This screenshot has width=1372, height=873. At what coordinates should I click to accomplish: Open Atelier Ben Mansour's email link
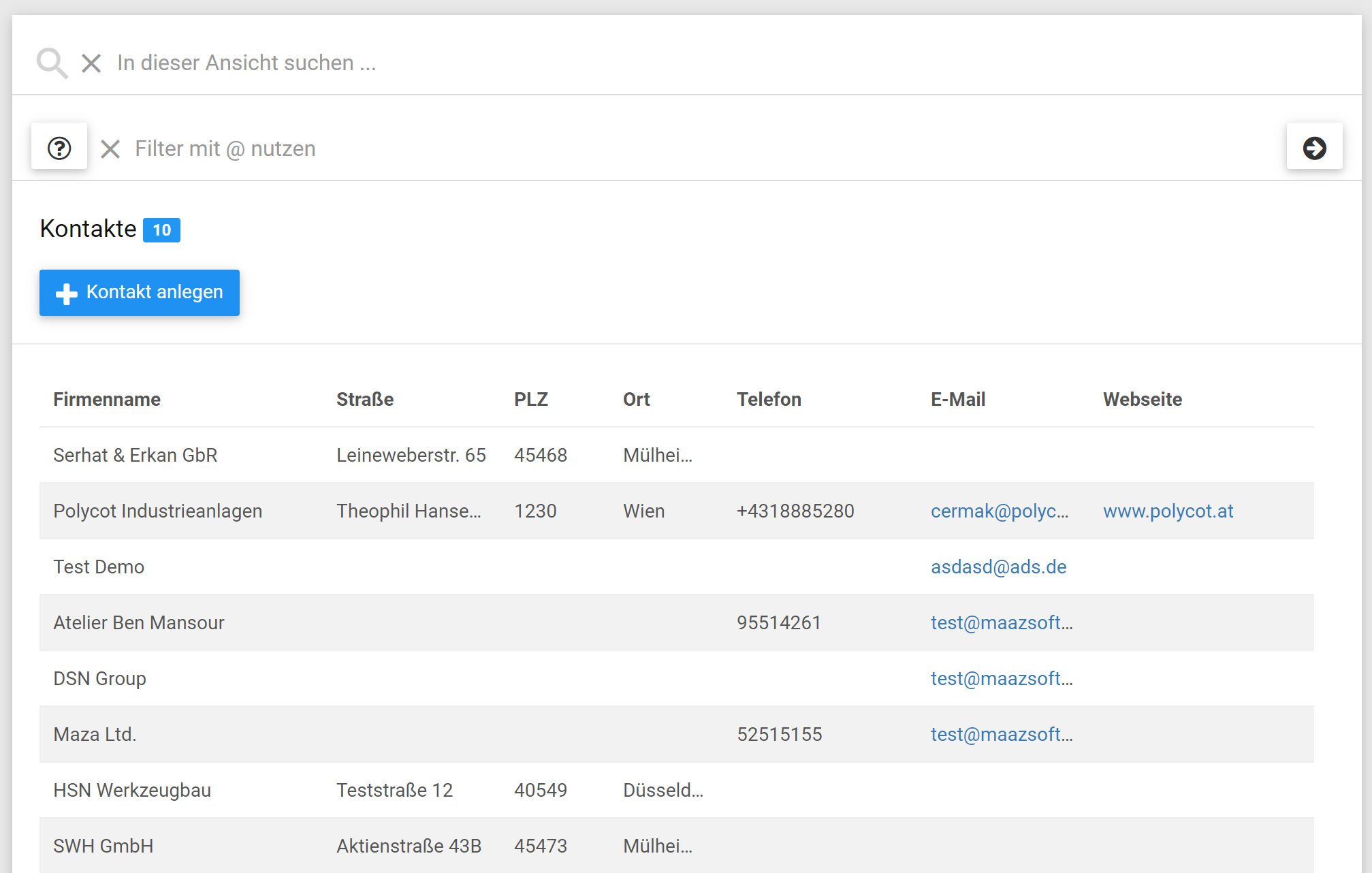click(1001, 622)
